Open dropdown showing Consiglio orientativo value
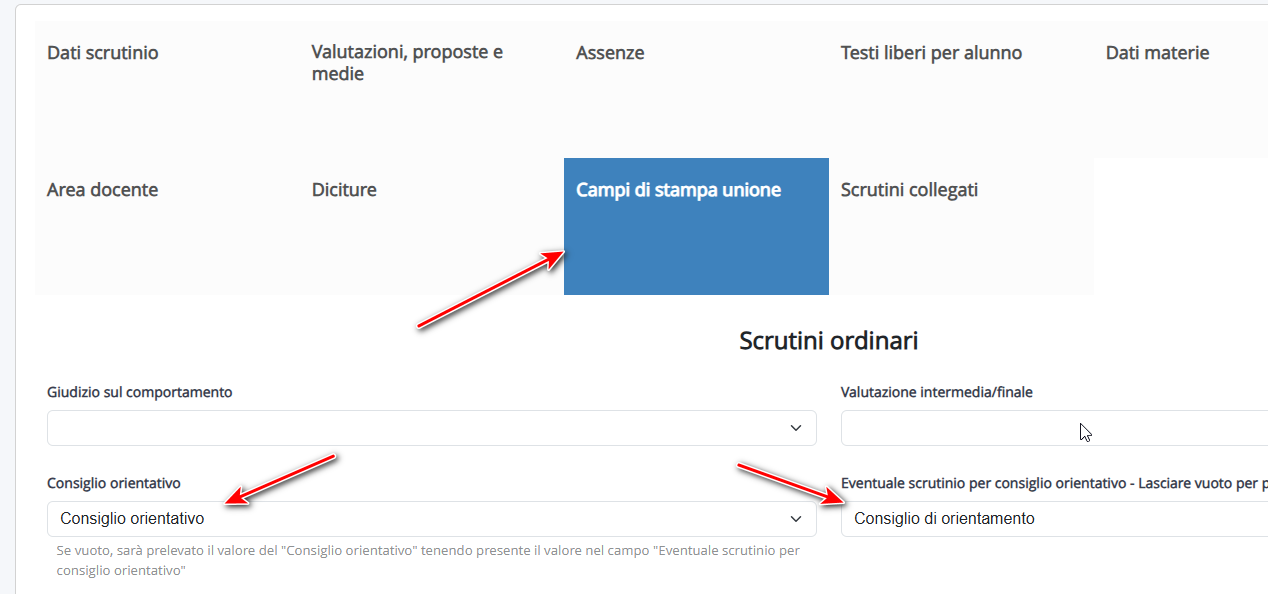This screenshot has height=594, width=1268. coord(432,519)
